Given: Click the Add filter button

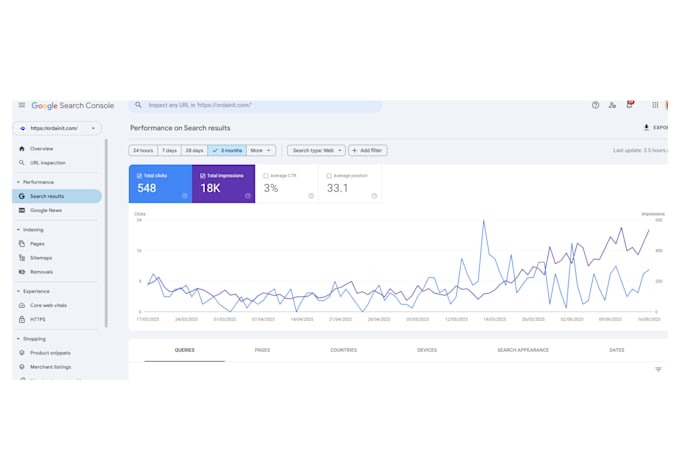Looking at the screenshot, I should tap(368, 151).
